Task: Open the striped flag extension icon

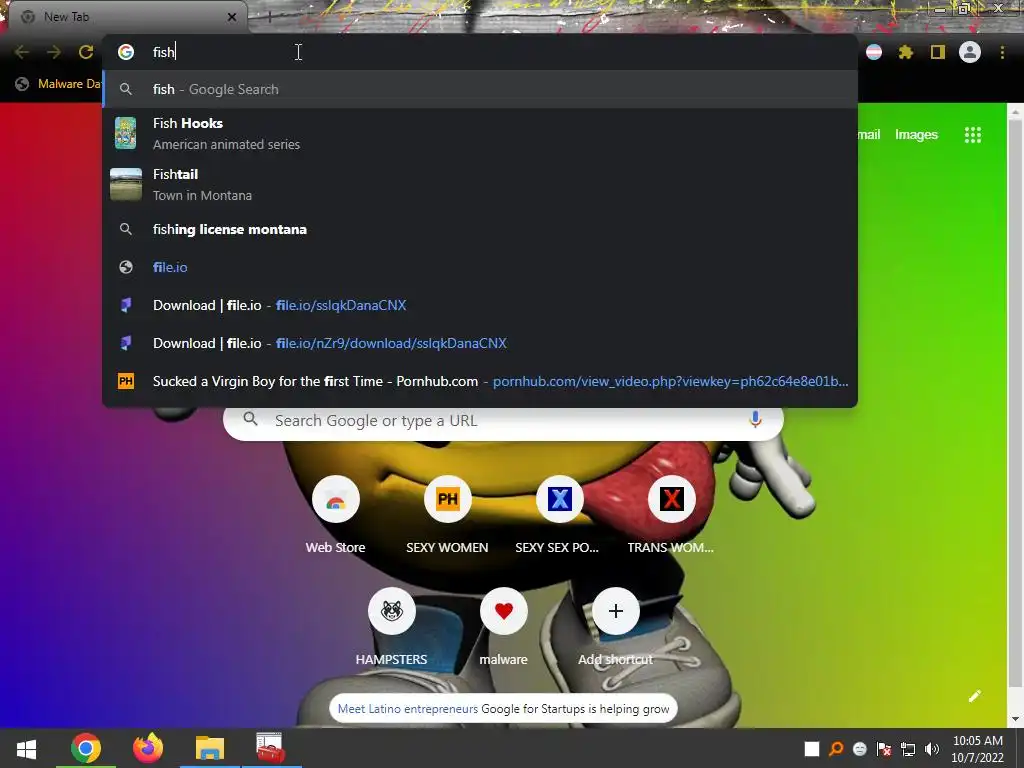Action: [x=874, y=52]
